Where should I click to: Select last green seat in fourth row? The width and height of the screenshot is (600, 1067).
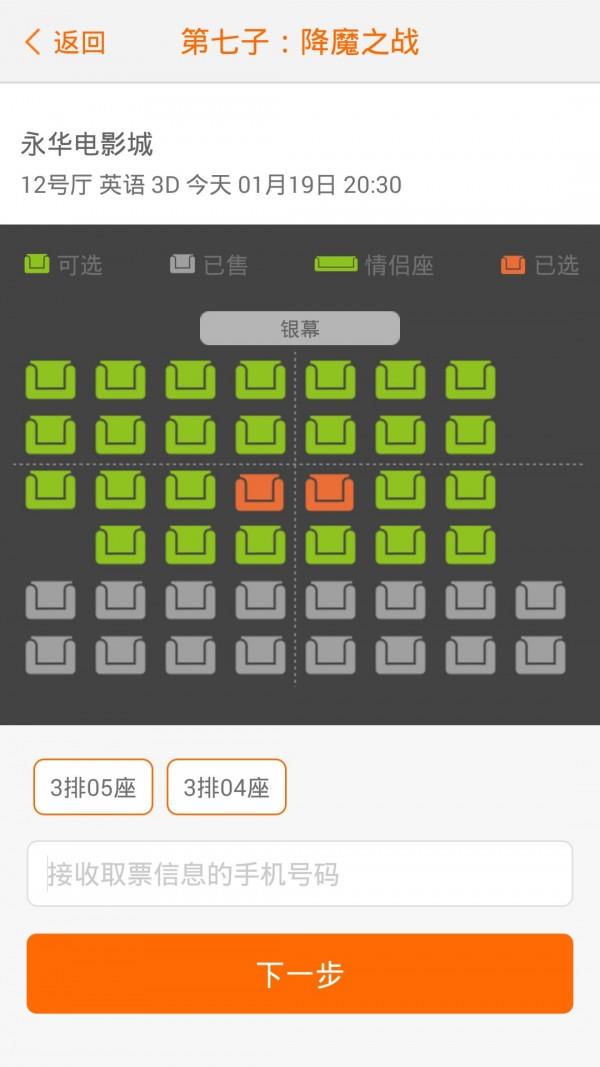471,545
